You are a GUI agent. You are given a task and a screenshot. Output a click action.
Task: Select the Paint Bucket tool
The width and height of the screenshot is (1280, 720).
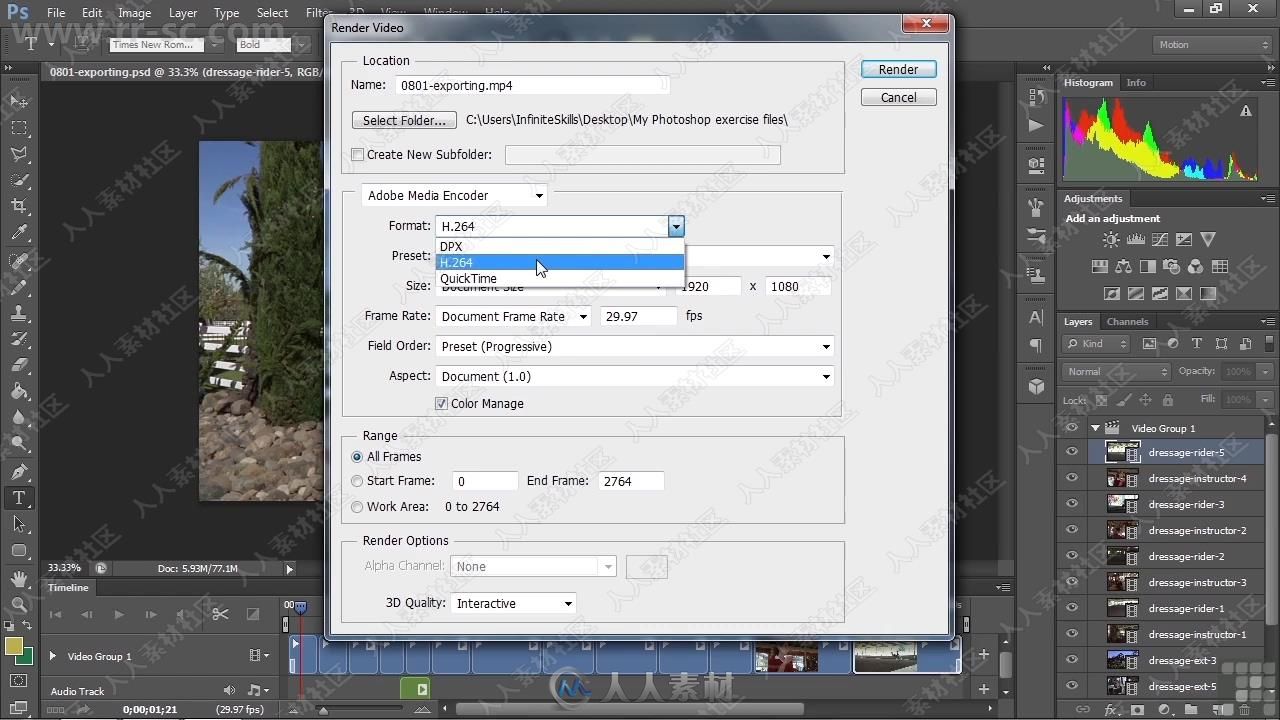tap(19, 392)
